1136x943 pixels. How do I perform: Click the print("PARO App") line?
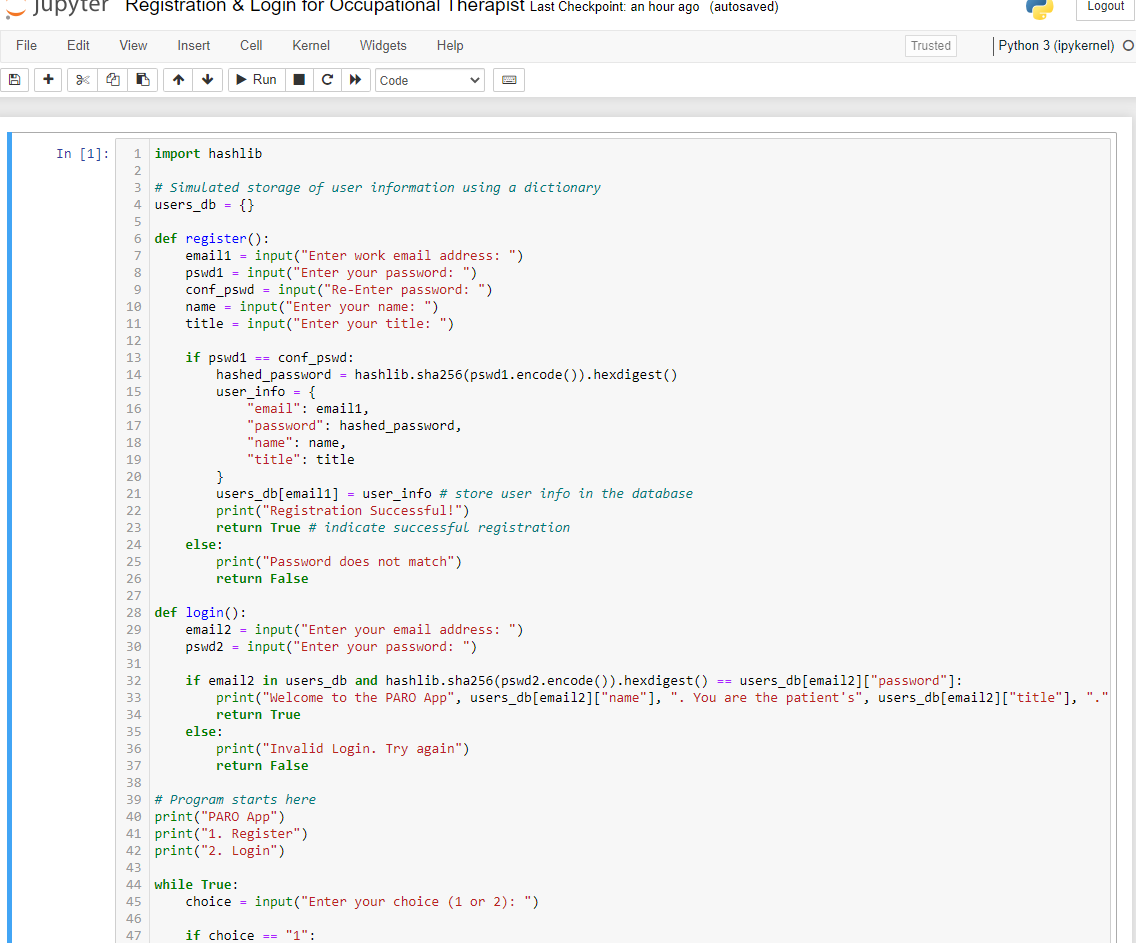pos(220,816)
